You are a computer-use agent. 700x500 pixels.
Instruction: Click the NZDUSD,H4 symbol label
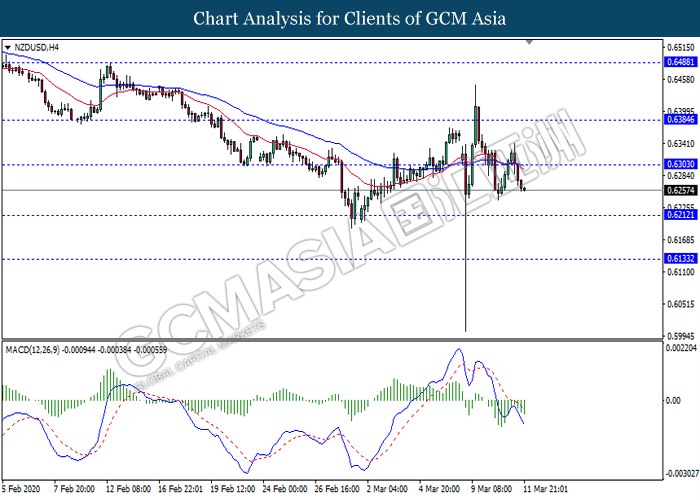36,47
